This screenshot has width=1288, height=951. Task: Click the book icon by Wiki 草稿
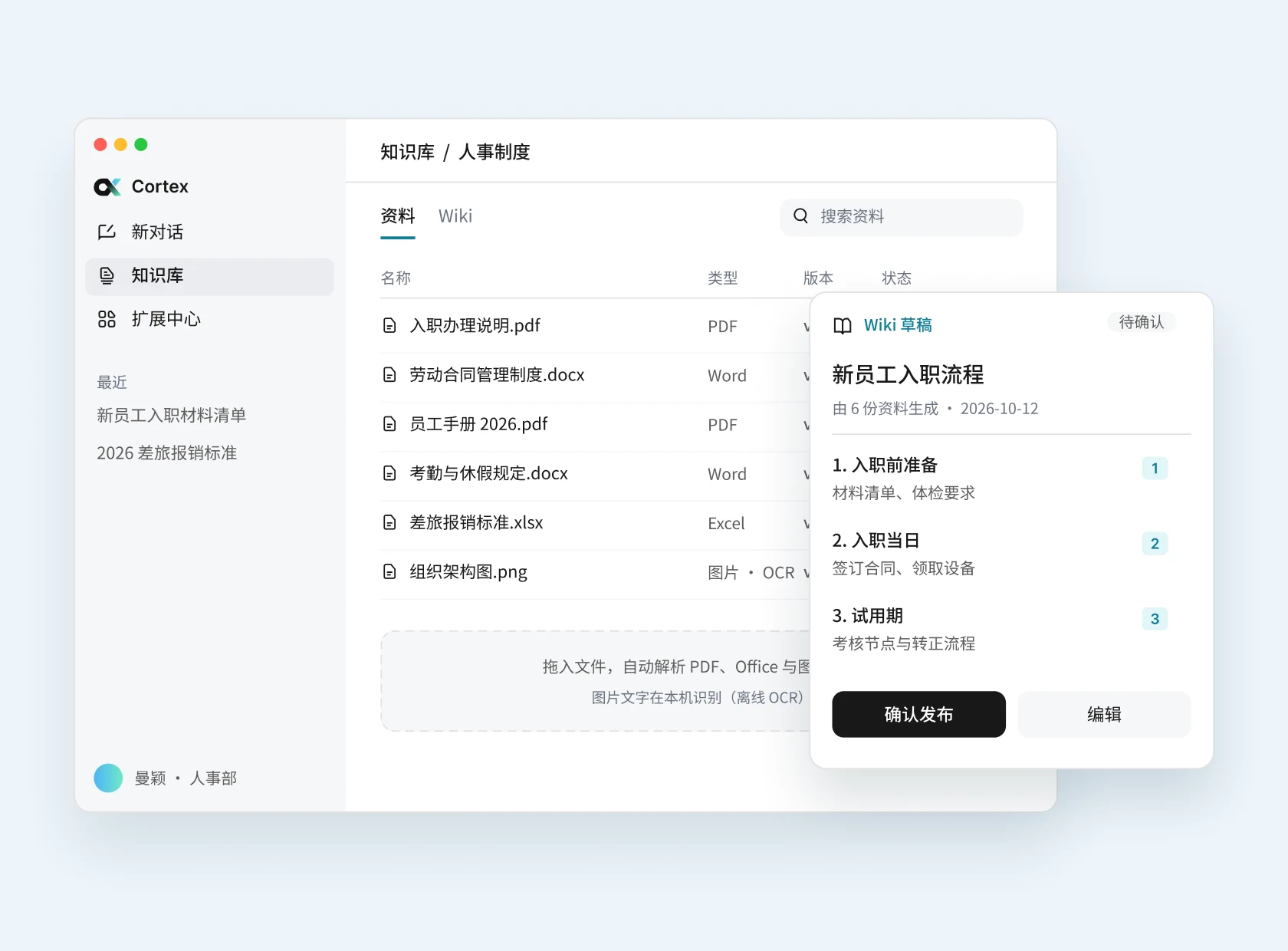pos(843,326)
